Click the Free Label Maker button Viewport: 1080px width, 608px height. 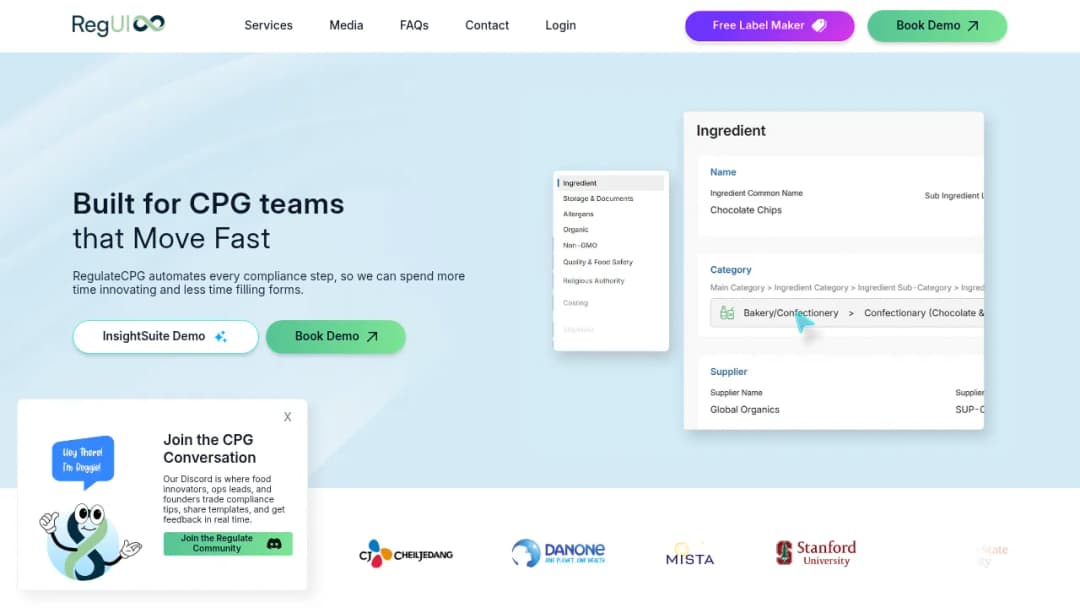click(x=769, y=25)
